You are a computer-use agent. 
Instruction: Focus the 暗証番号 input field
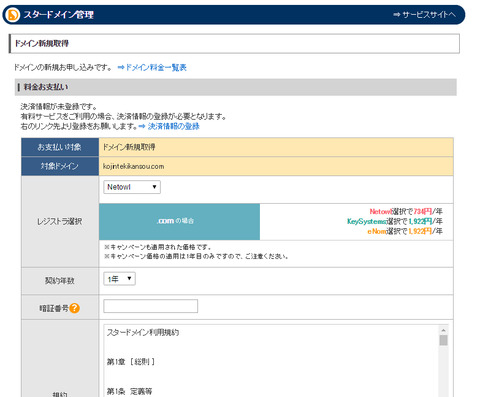[151, 306]
